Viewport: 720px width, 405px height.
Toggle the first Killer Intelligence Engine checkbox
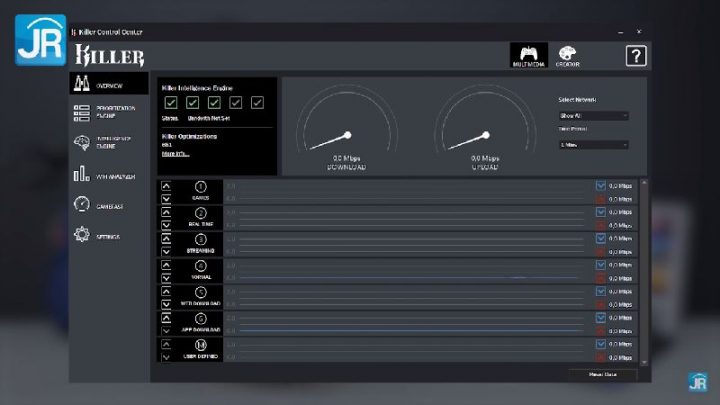pos(171,102)
